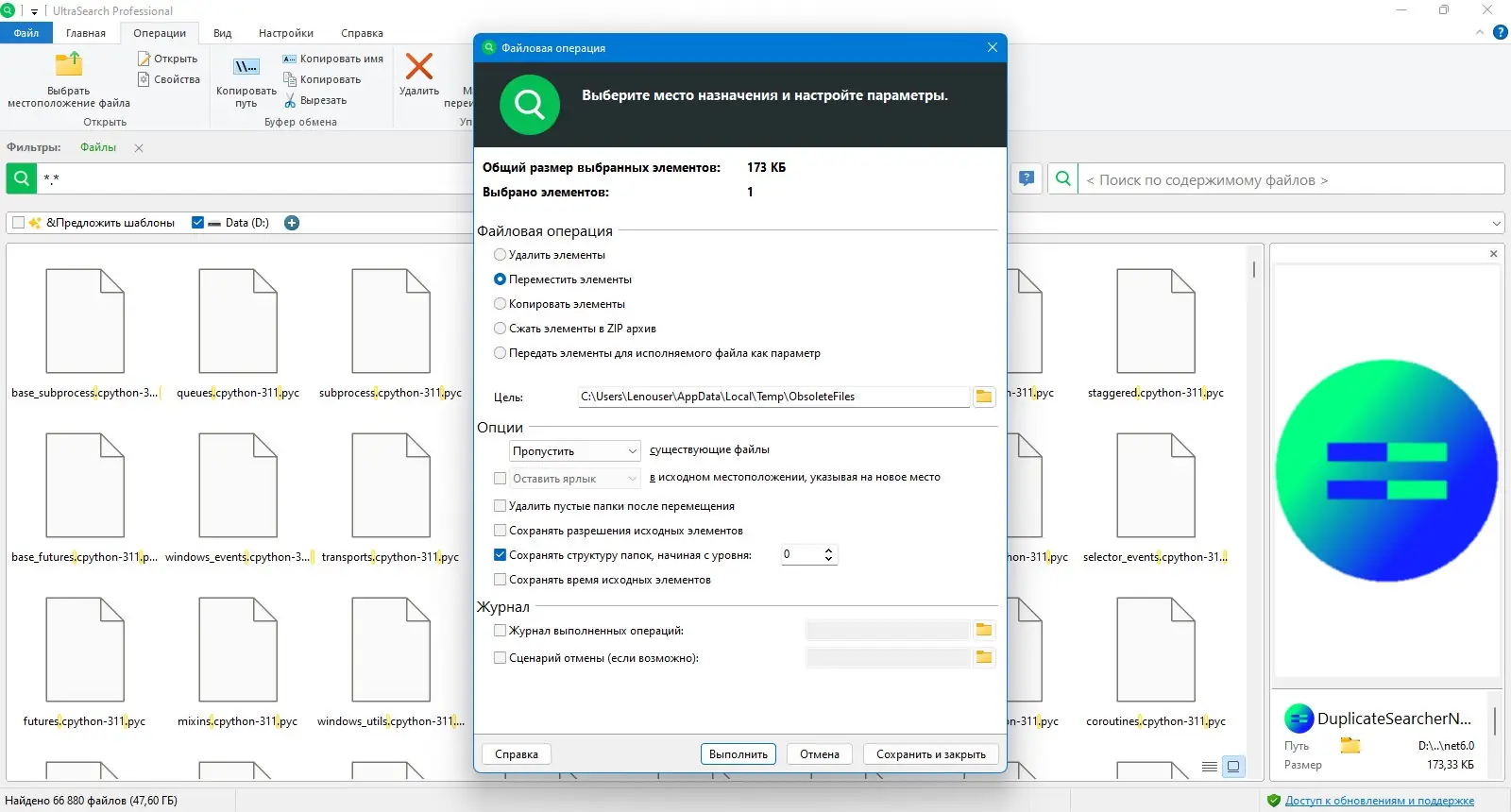Click the green file name search icon
The image size is (1511, 812).
[22, 178]
